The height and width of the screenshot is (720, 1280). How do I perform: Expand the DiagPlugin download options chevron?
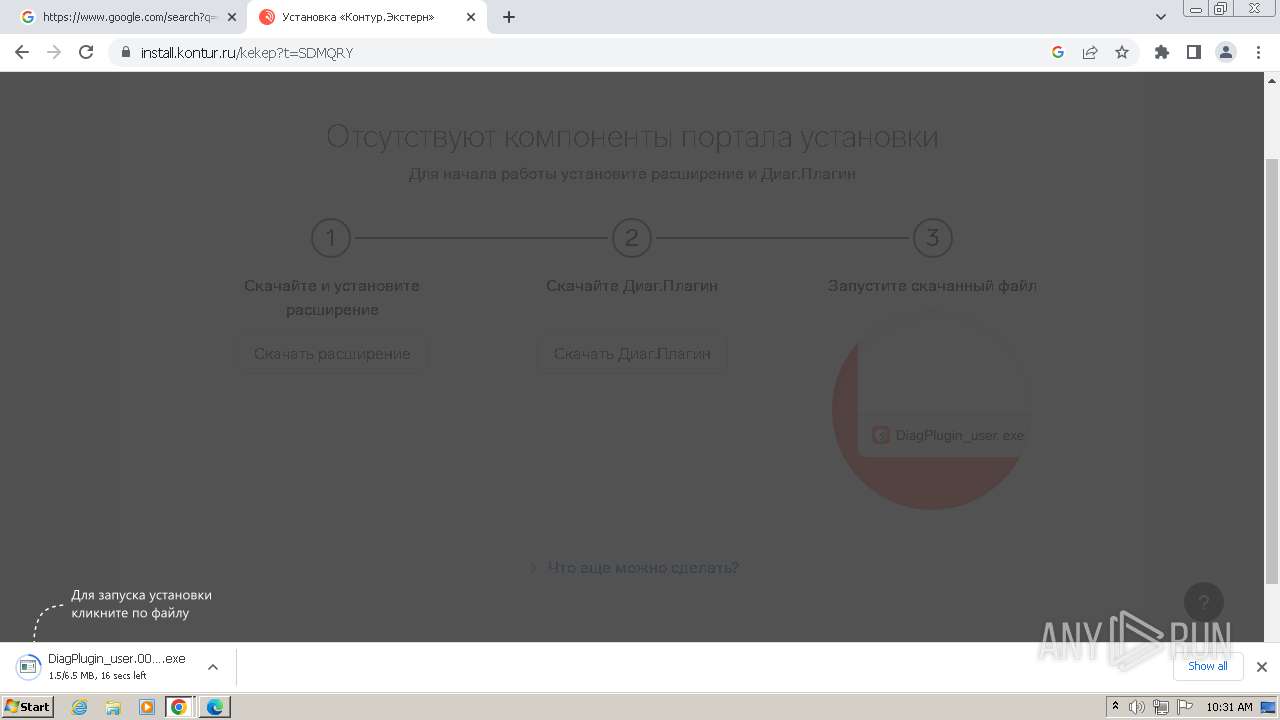(x=212, y=667)
